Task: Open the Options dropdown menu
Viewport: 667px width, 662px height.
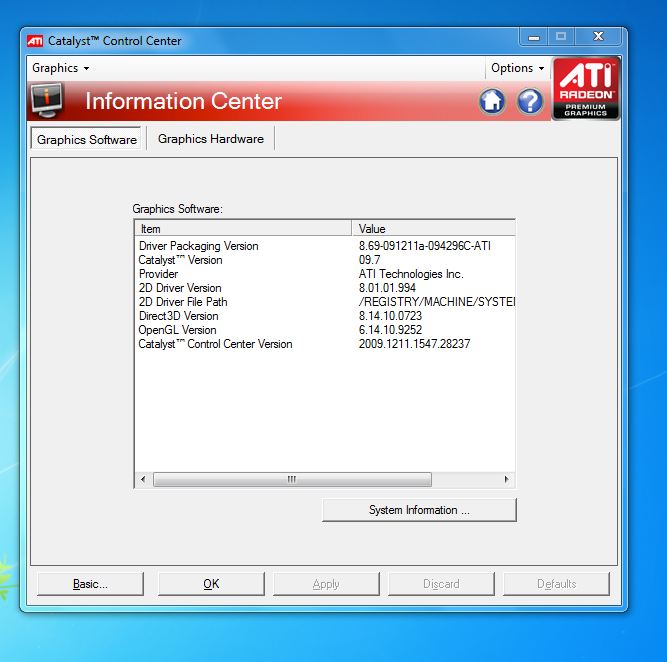Action: [x=517, y=68]
